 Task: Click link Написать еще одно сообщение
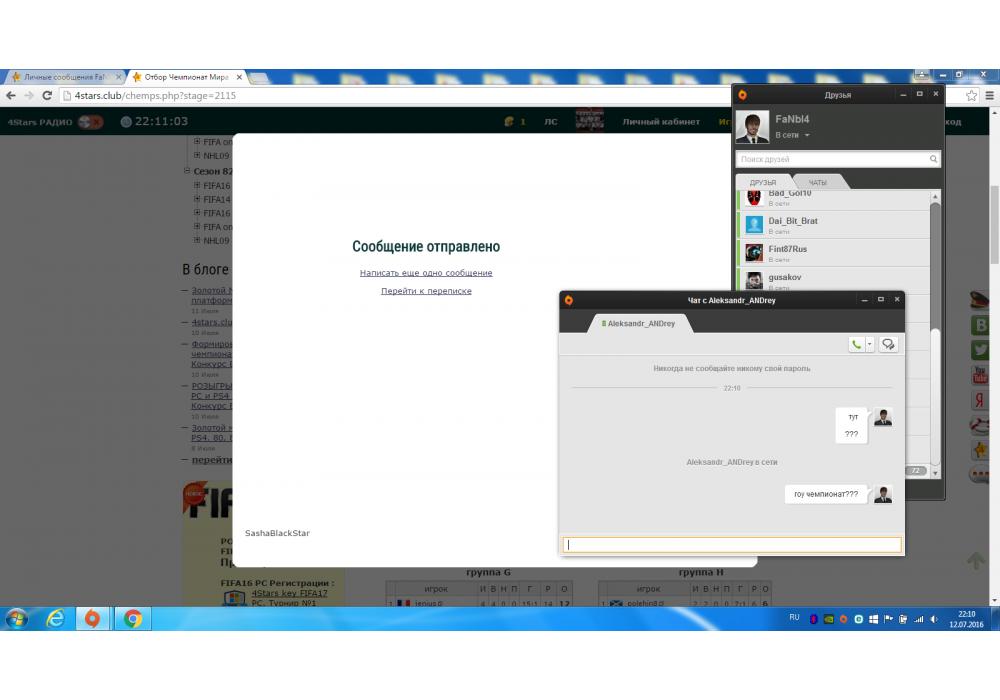[x=426, y=273]
